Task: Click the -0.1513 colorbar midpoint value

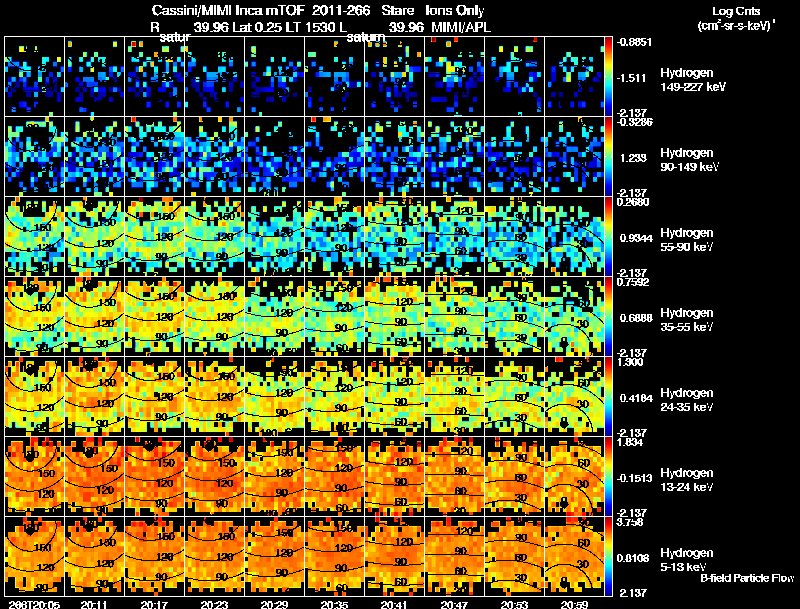Action: pos(634,478)
